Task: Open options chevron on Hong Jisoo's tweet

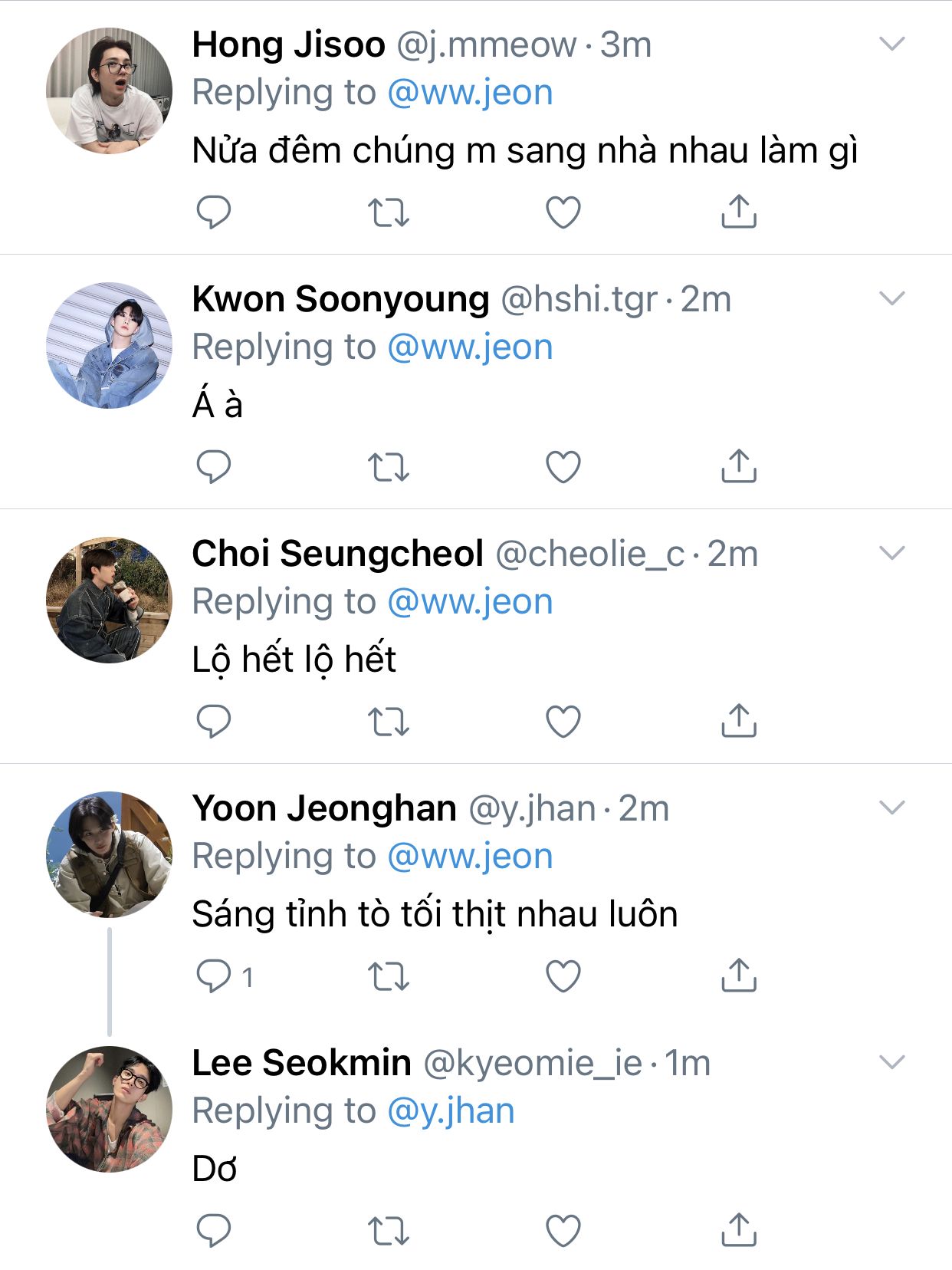Action: pos(892,44)
